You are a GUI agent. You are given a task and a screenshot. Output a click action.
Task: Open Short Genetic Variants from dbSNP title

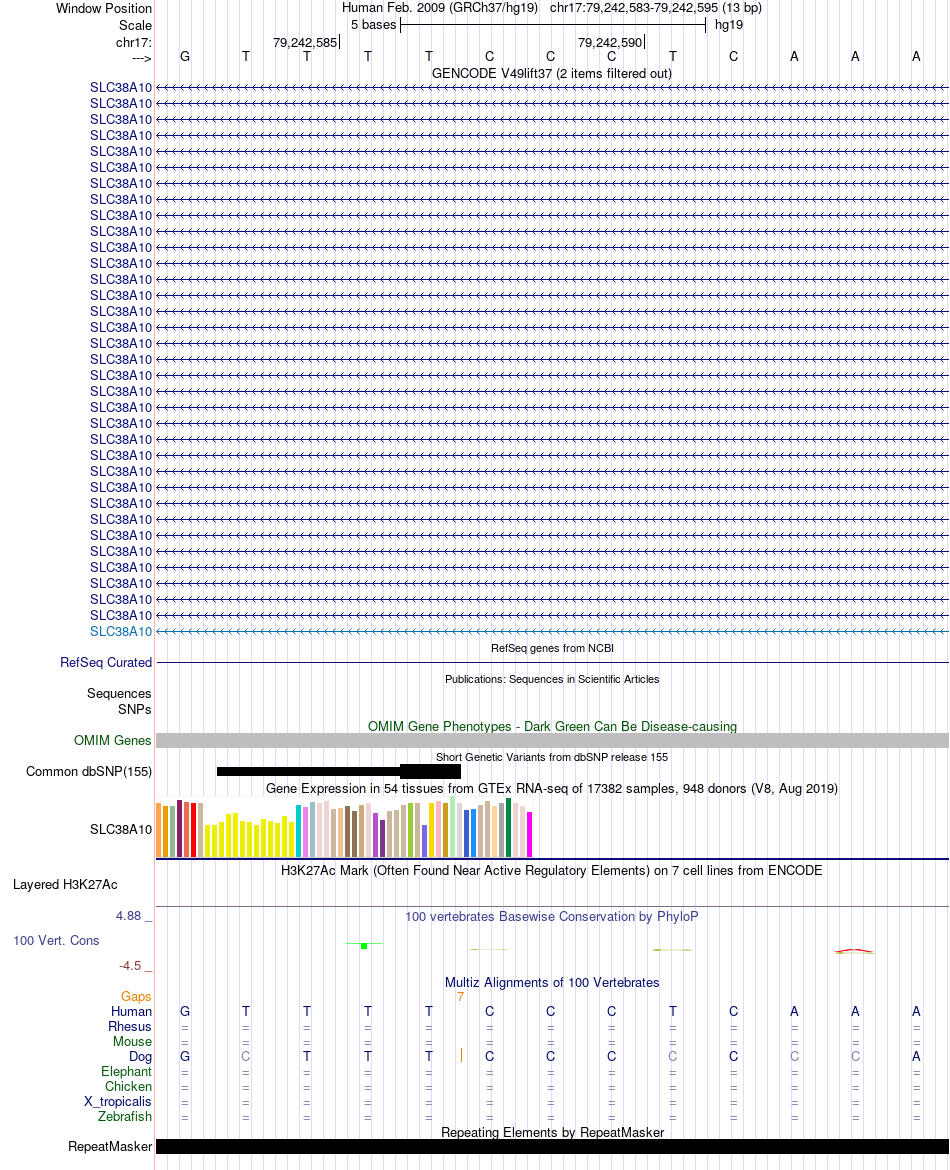(552, 757)
